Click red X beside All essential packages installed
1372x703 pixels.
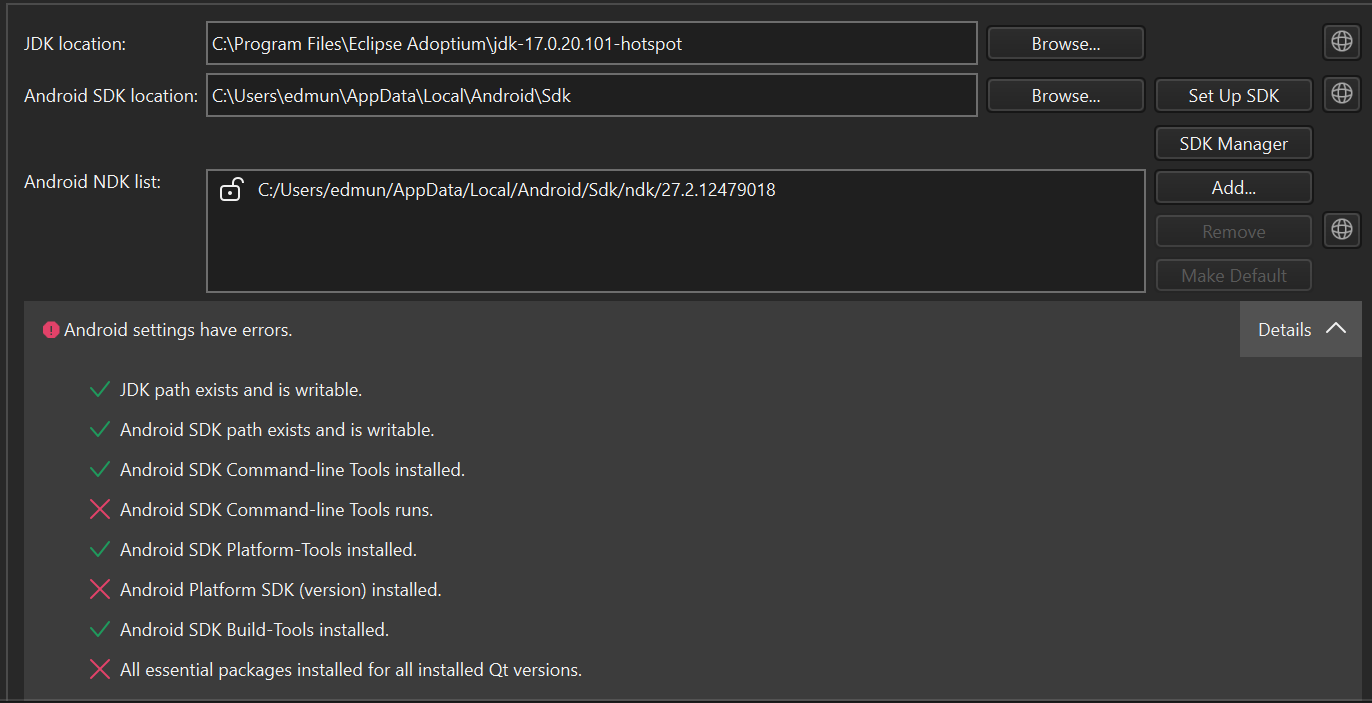point(99,670)
